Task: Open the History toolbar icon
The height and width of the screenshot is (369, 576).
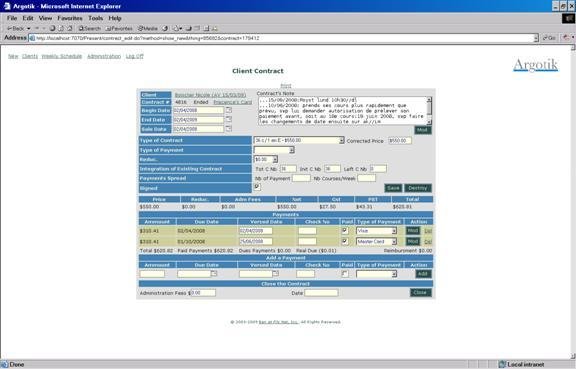Action: (x=165, y=28)
